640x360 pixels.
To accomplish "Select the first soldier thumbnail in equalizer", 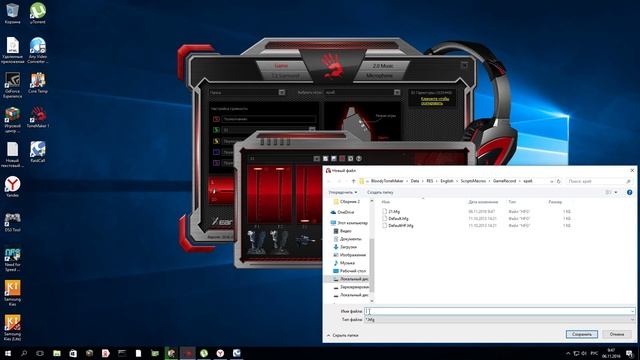I will [x=257, y=242].
